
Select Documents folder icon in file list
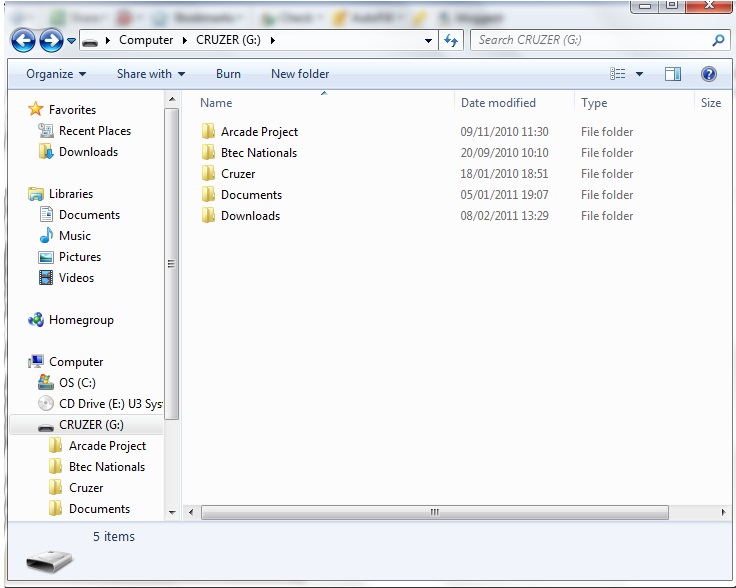(x=208, y=195)
